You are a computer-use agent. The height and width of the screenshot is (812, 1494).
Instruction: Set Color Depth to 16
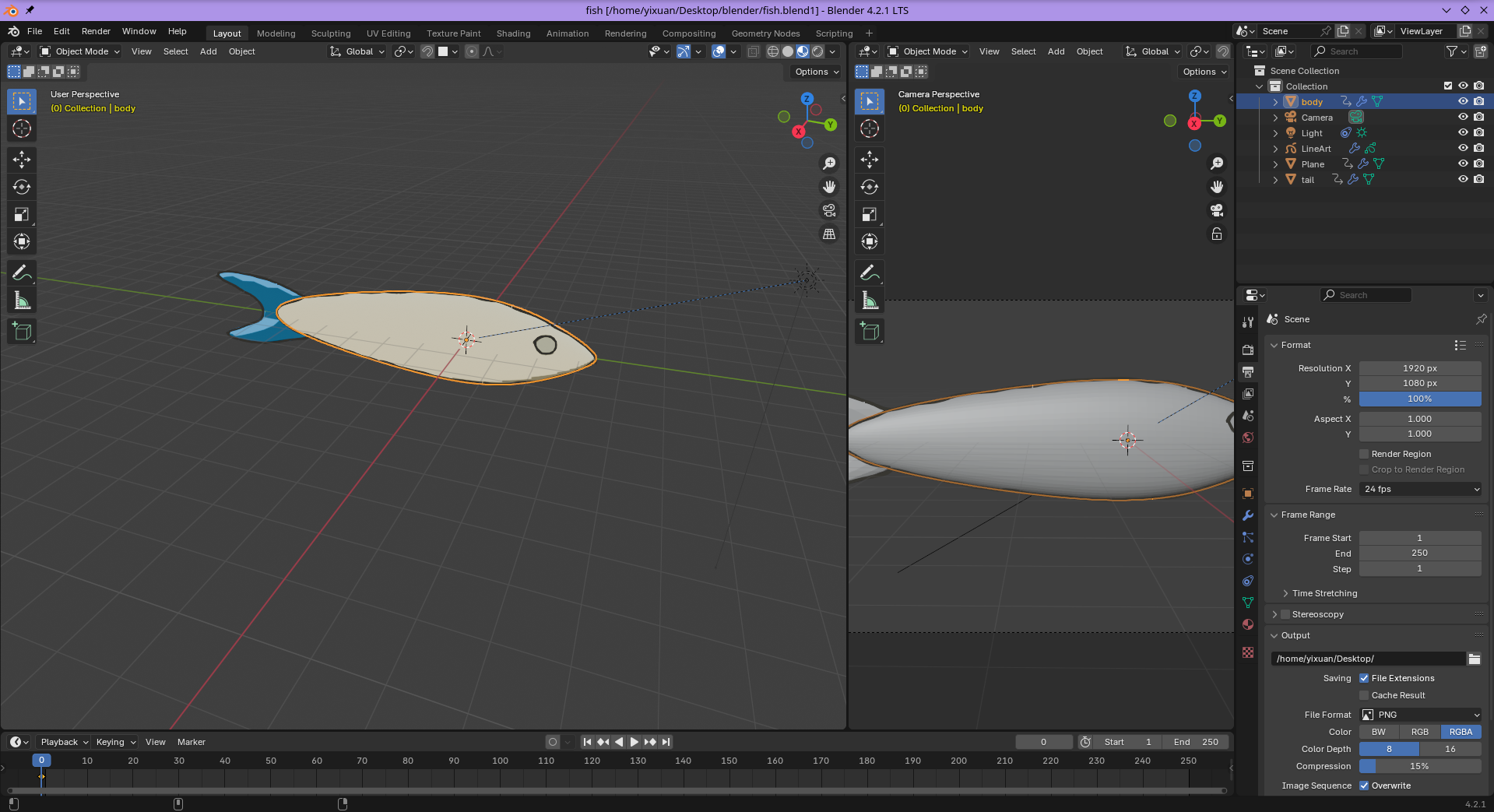click(x=1450, y=749)
